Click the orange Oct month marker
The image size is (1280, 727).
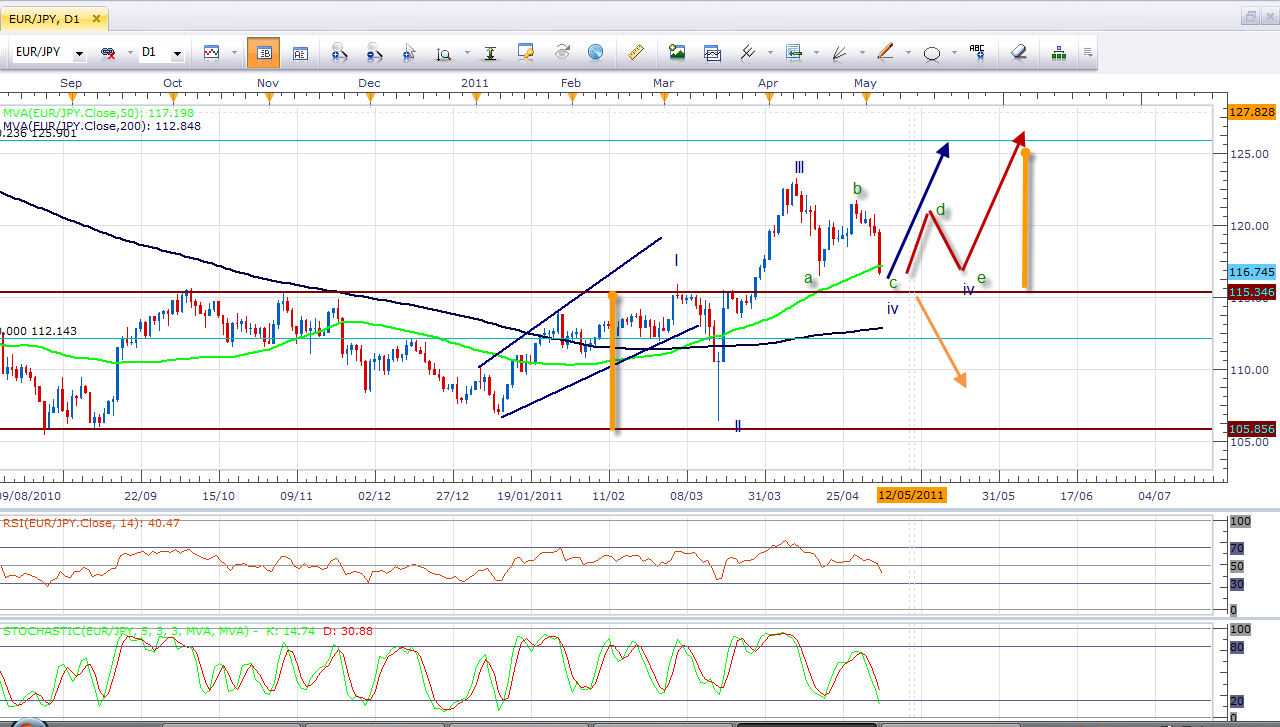pos(173,97)
